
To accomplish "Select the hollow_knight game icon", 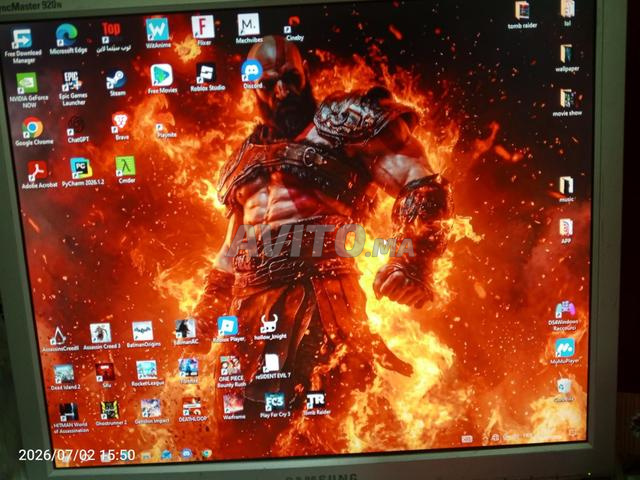I will pyautogui.click(x=269, y=325).
